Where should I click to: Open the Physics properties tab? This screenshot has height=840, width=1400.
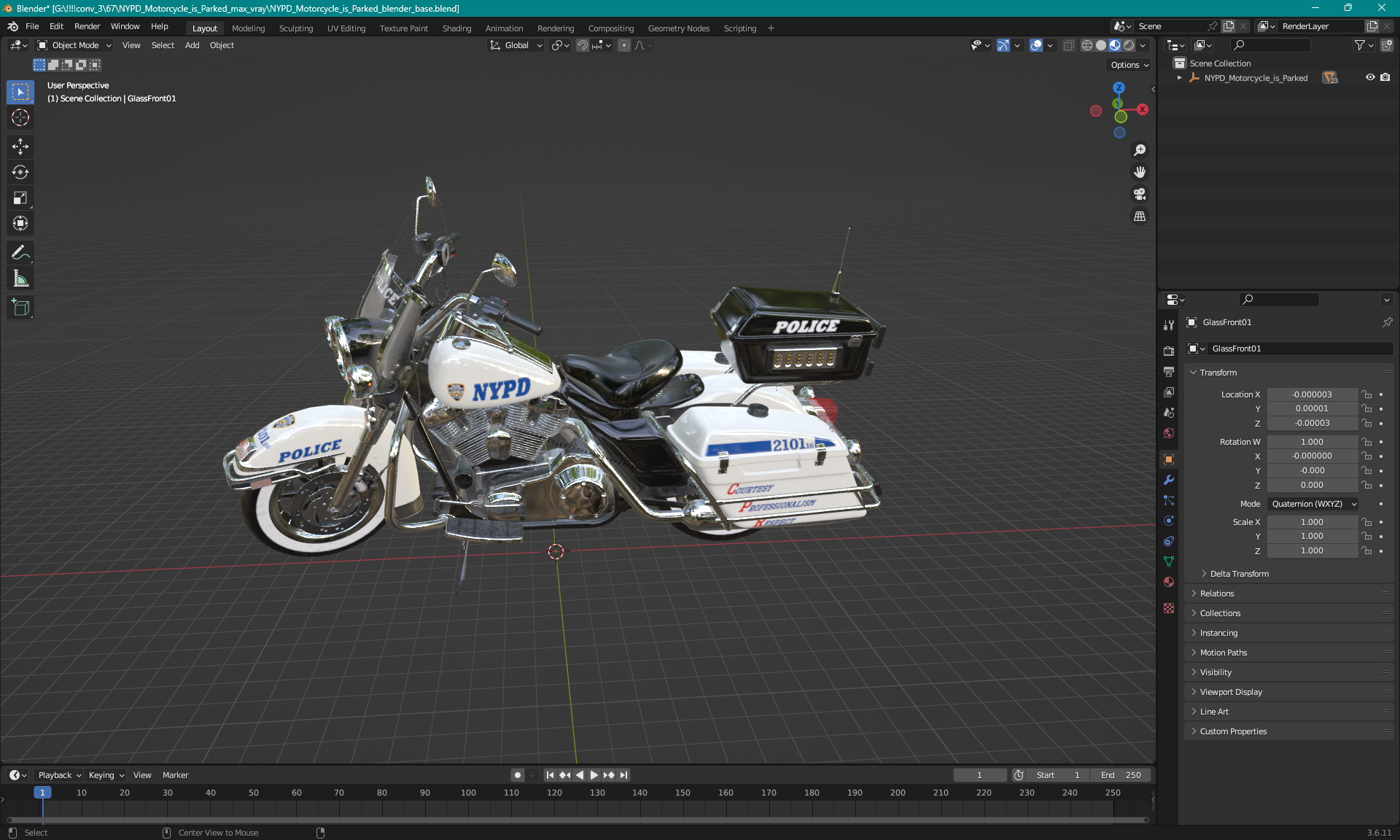pos(1169,521)
